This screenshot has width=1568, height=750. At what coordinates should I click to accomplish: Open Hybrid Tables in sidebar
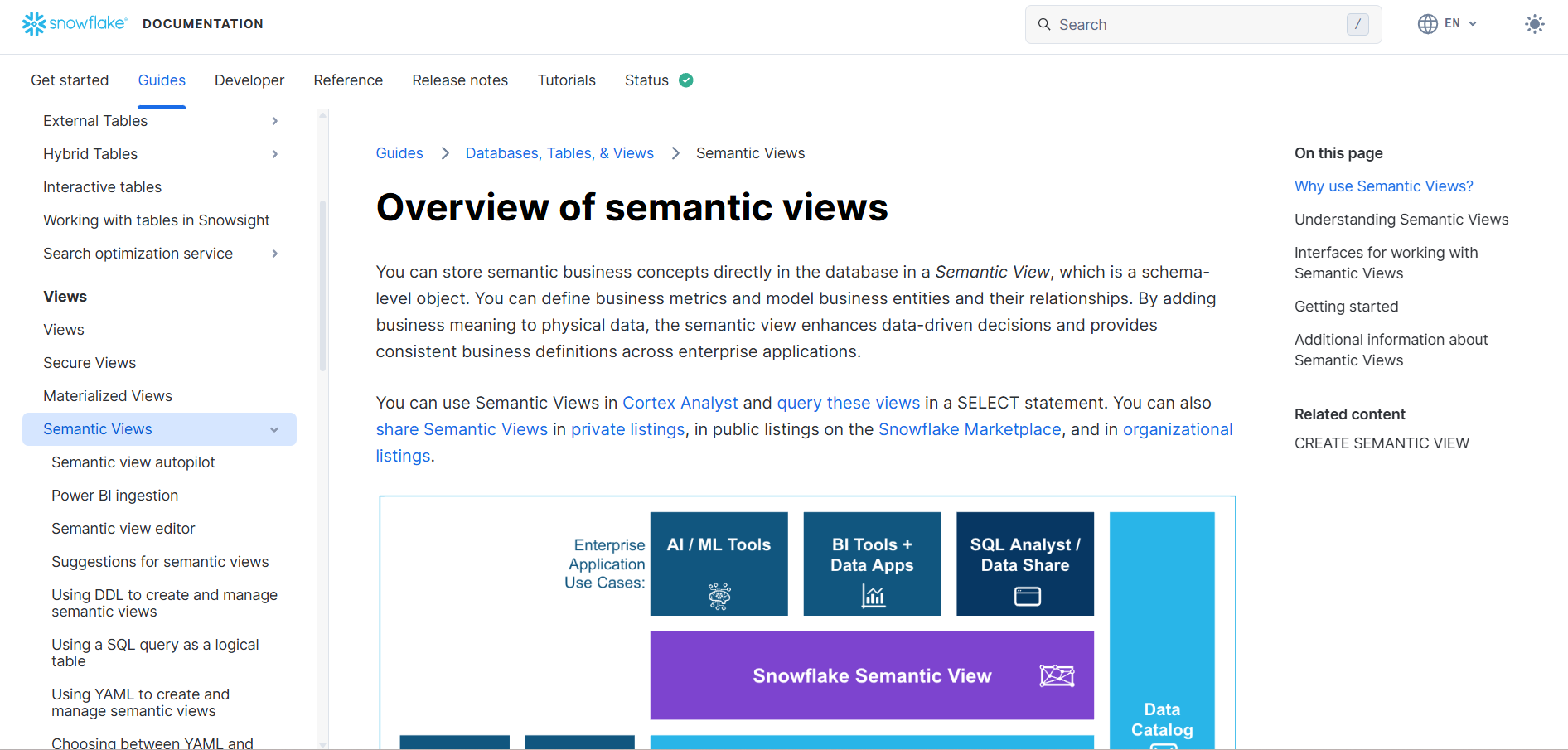[90, 154]
